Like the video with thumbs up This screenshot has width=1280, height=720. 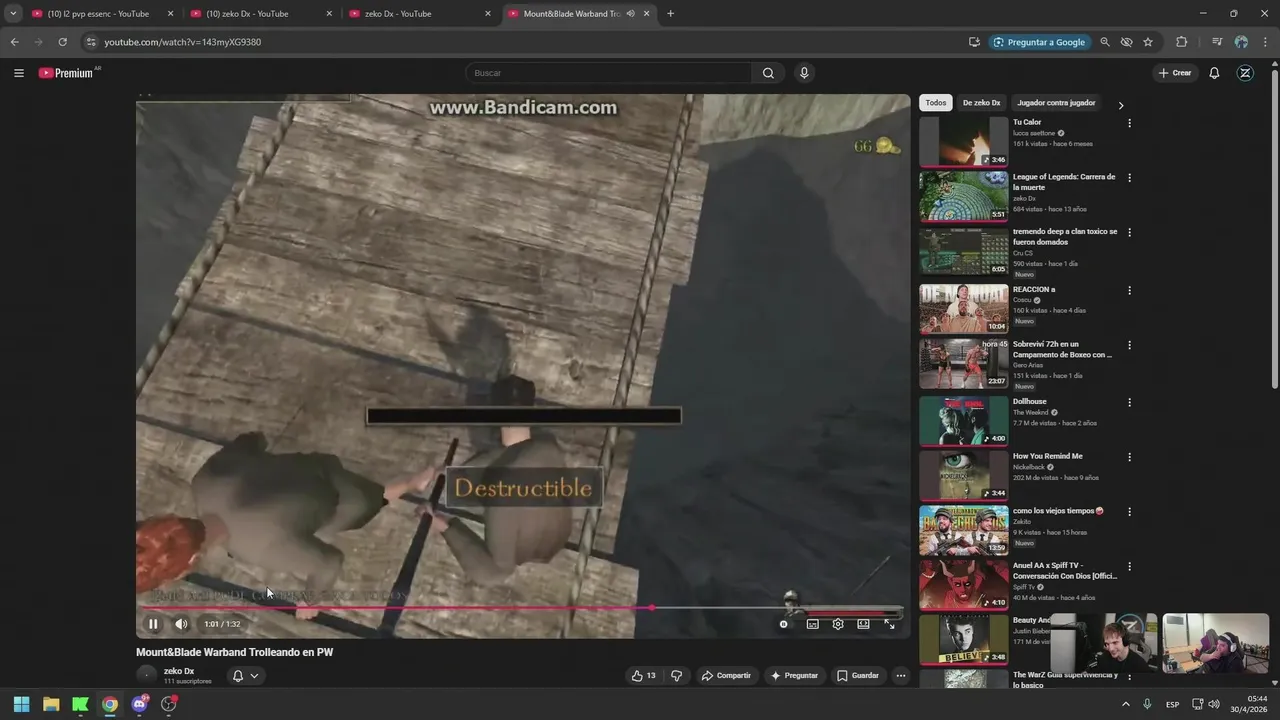(643, 676)
